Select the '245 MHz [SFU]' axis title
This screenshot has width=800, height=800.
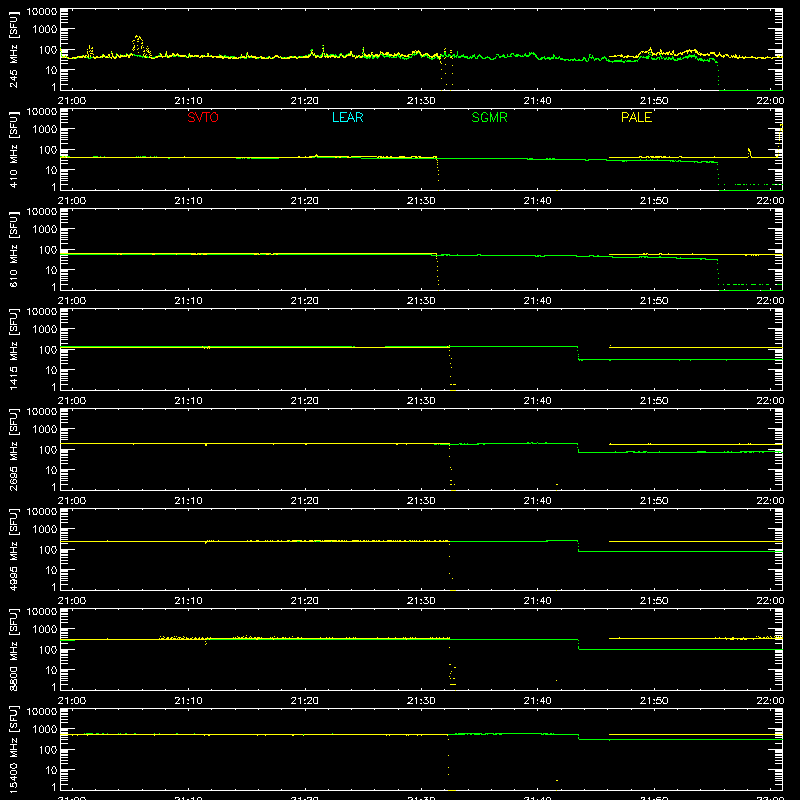(13, 49)
